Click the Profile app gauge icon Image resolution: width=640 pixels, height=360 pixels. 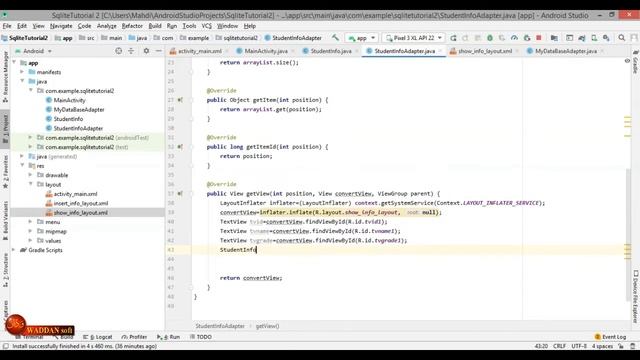point(514,38)
